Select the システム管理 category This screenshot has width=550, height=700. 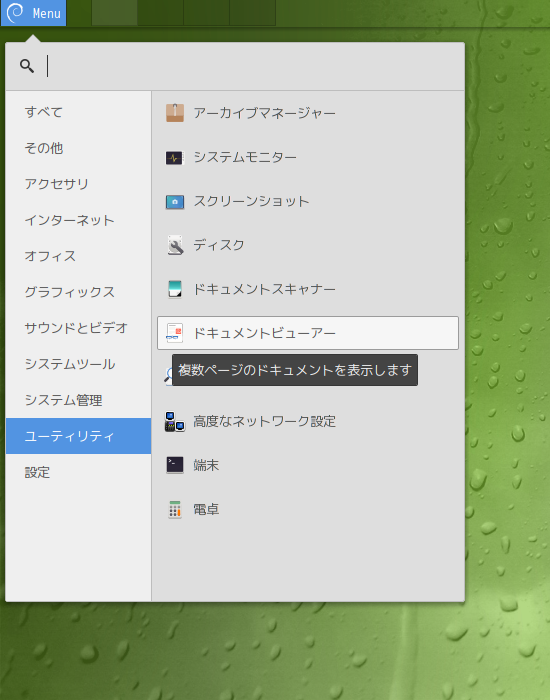click(x=79, y=400)
